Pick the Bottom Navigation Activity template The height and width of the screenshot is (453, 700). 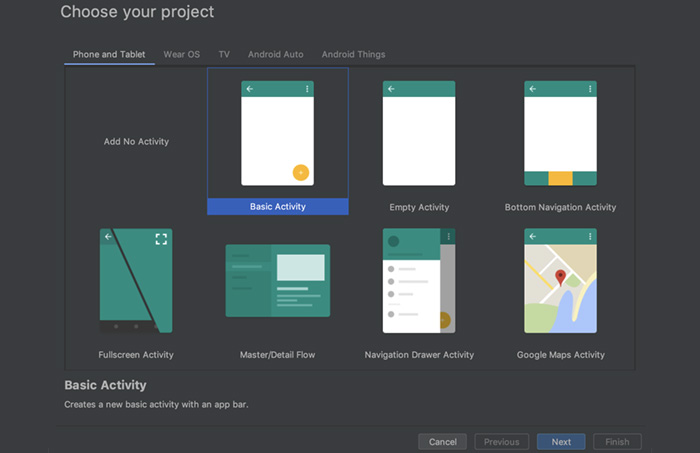(x=560, y=134)
